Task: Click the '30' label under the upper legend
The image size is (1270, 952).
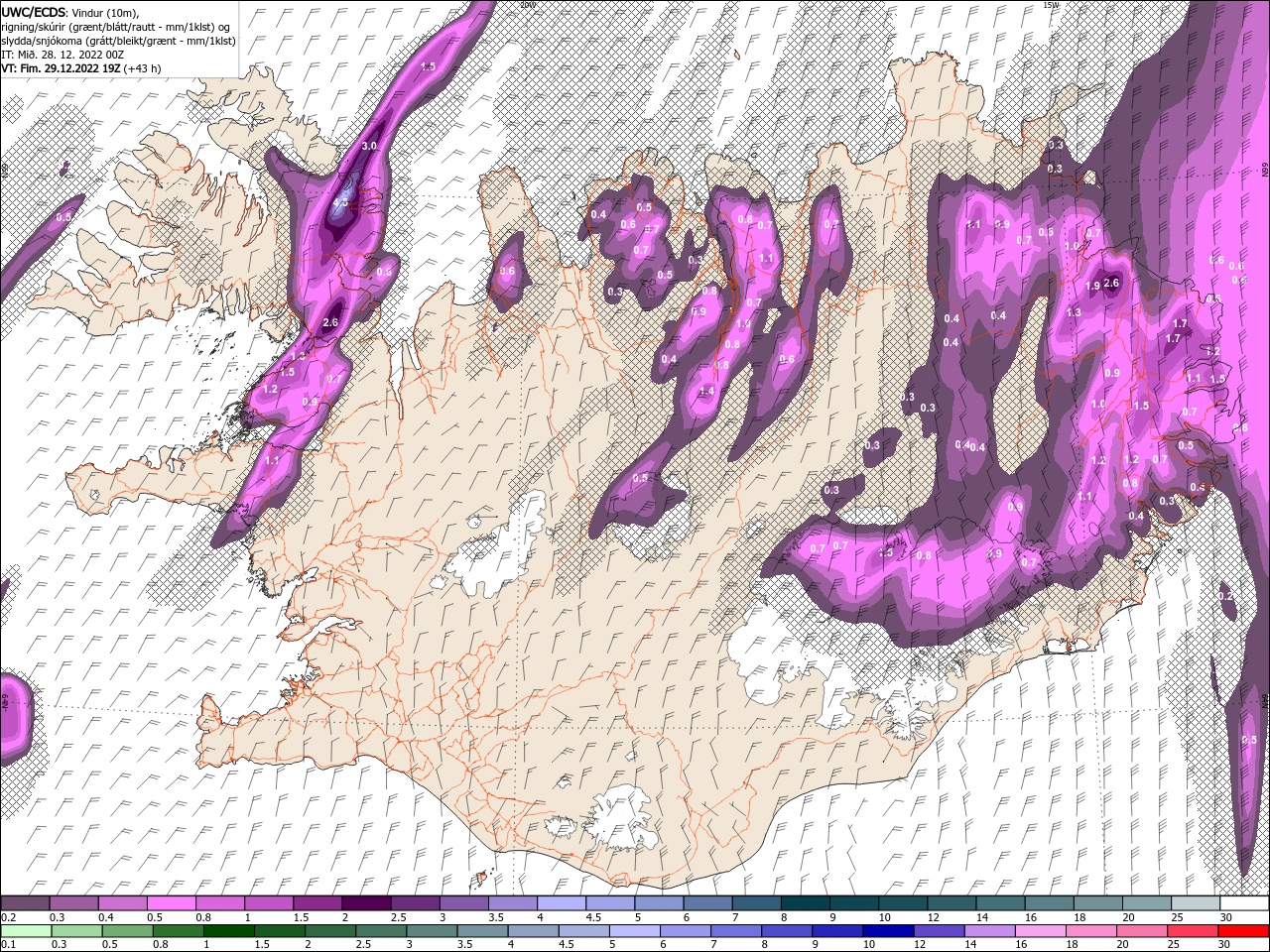Action: click(x=1224, y=917)
